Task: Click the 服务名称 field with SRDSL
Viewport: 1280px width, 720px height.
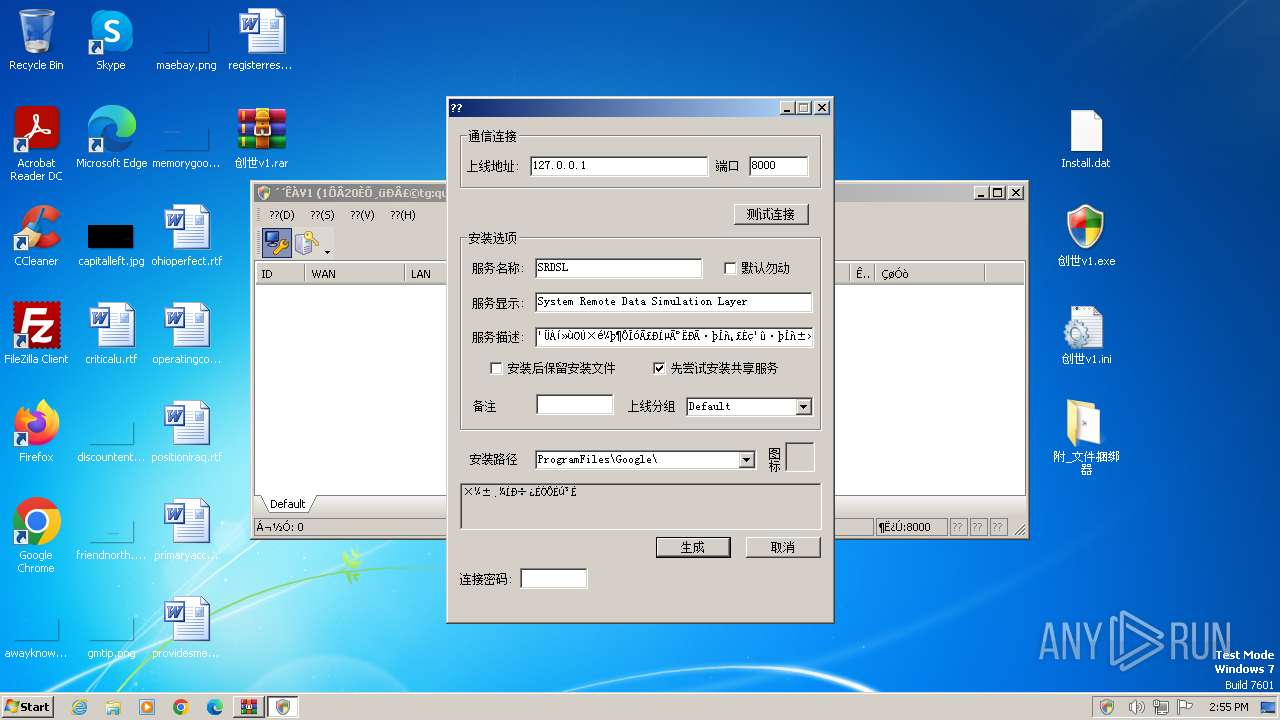Action: pos(619,268)
